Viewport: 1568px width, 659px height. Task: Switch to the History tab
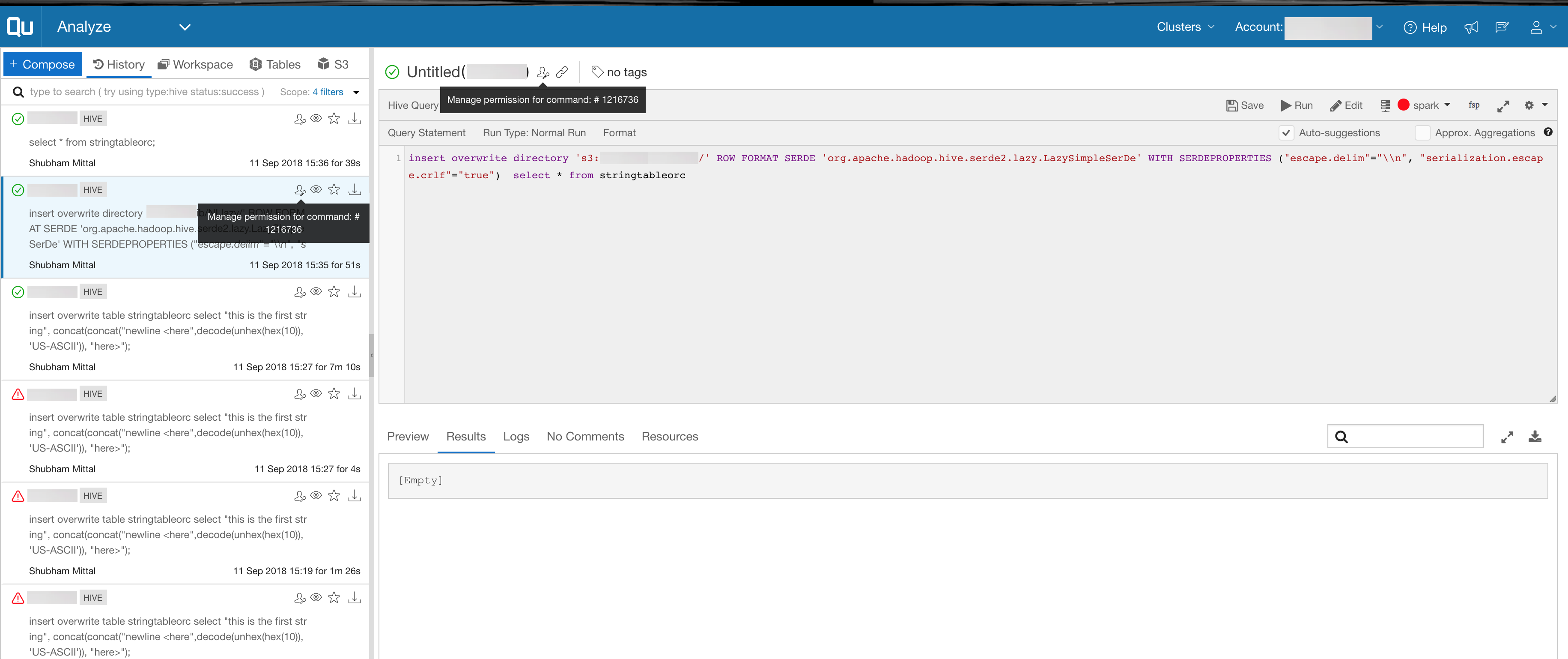[119, 65]
